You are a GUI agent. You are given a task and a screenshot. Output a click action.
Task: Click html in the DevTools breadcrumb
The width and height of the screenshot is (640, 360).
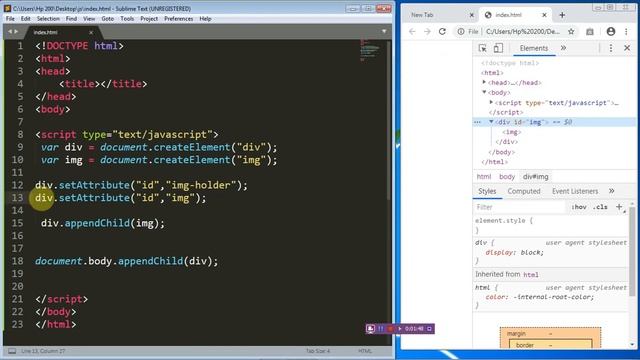(x=484, y=177)
